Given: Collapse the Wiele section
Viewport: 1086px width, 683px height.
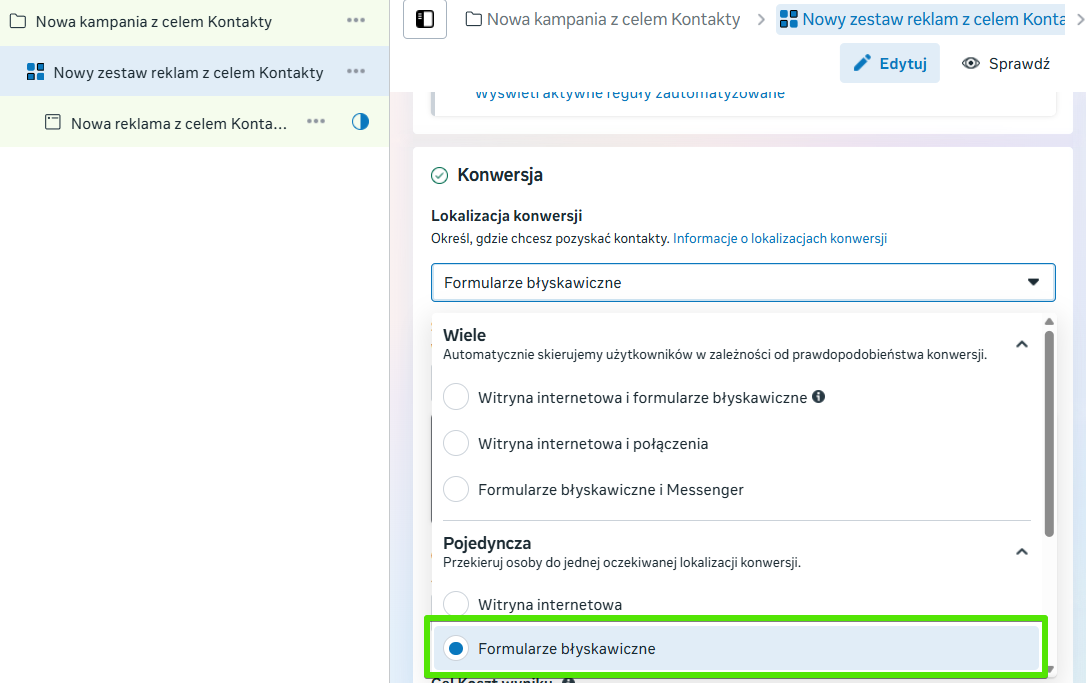Looking at the screenshot, I should (x=1021, y=344).
